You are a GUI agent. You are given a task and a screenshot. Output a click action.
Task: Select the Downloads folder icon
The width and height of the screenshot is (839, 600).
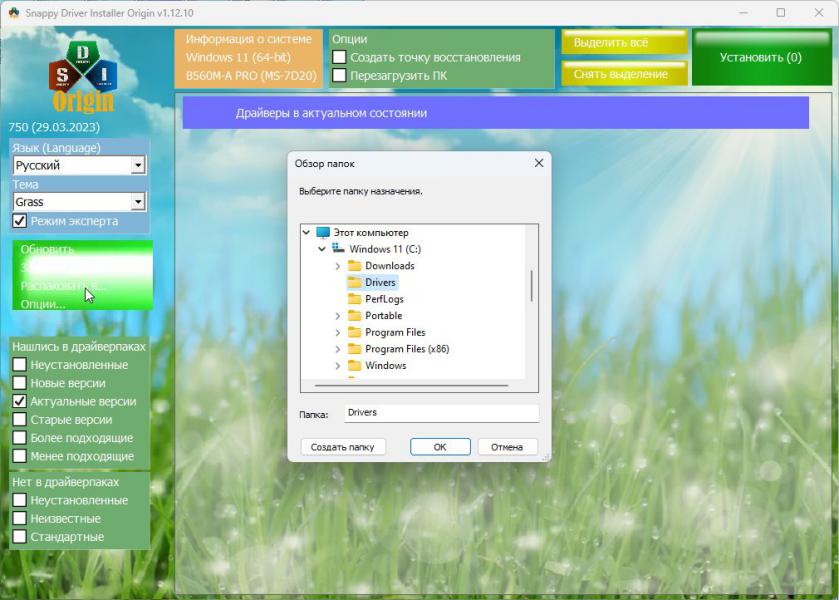coord(354,266)
